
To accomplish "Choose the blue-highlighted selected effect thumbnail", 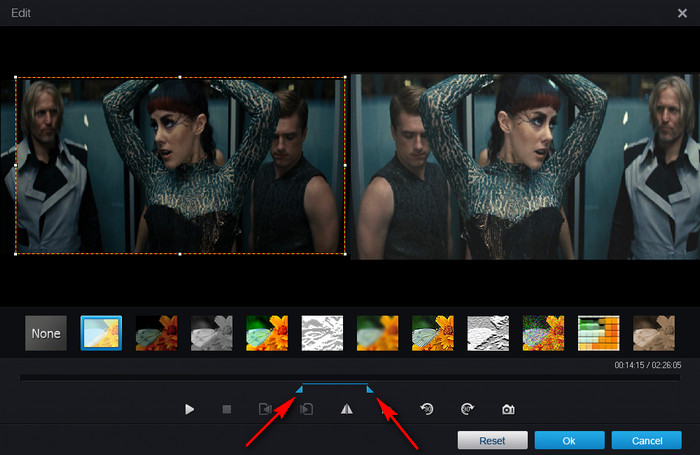I will [x=101, y=333].
